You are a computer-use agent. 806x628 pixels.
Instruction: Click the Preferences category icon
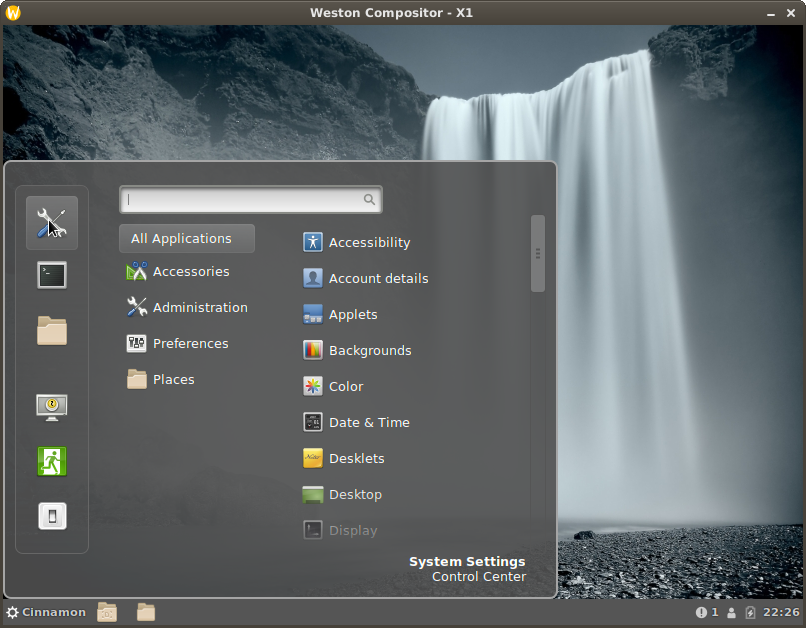[137, 343]
